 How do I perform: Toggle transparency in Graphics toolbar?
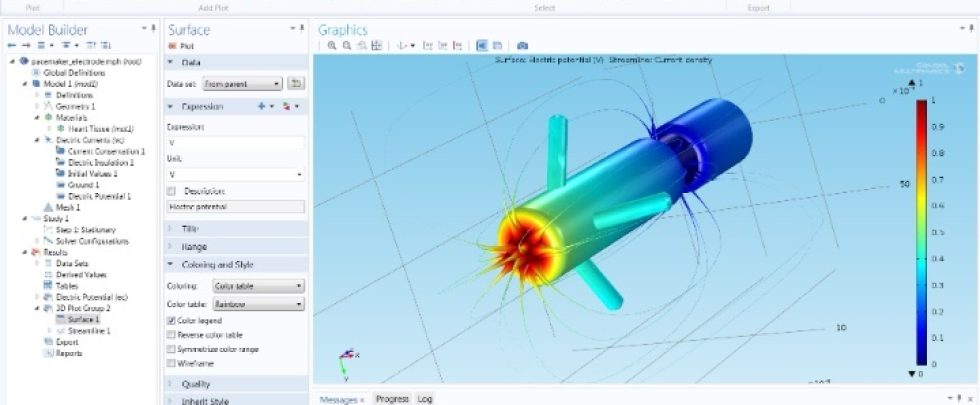[498, 46]
